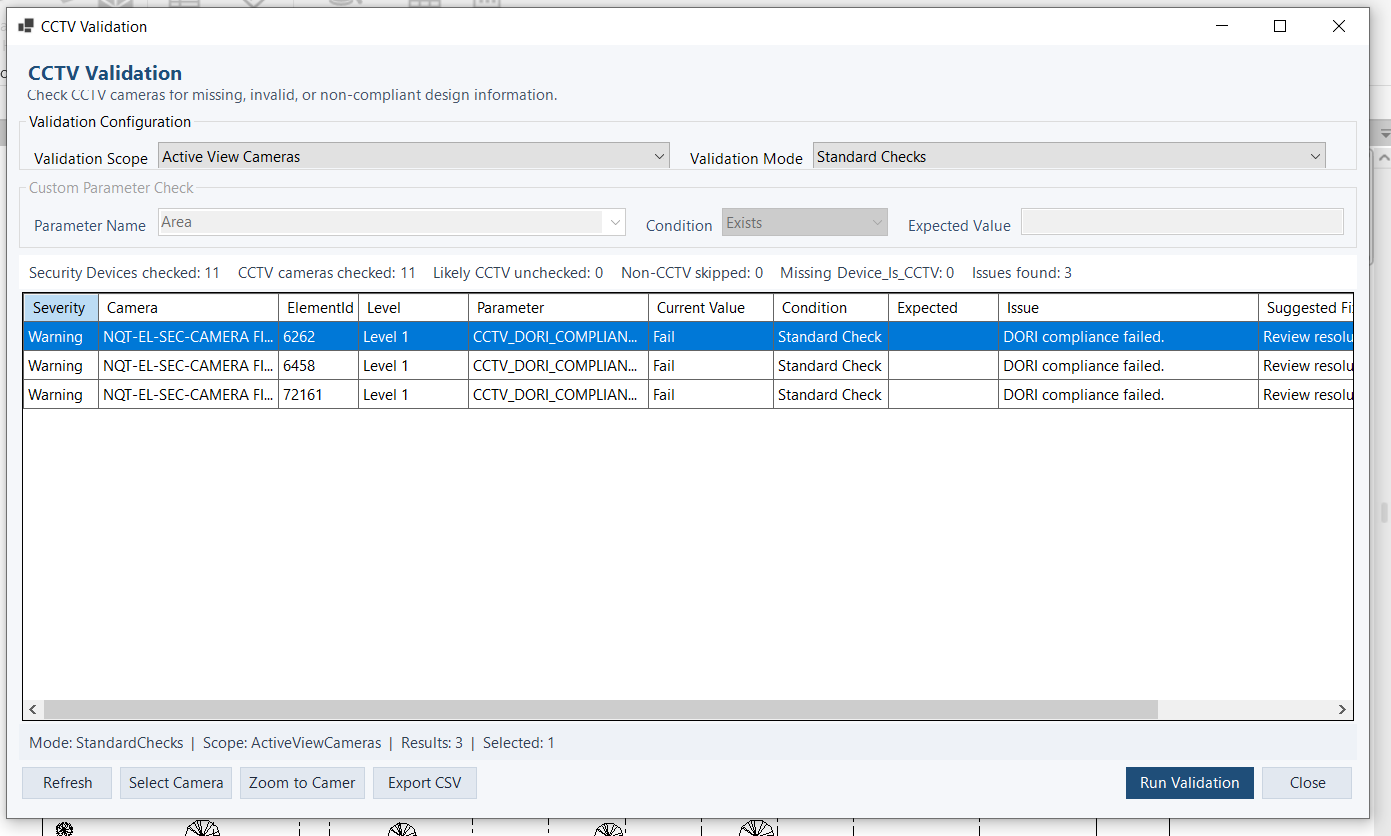This screenshot has height=836, width=1391.
Task: Click the Review resolu... suggested fix in row 6458
Action: 1306,366
